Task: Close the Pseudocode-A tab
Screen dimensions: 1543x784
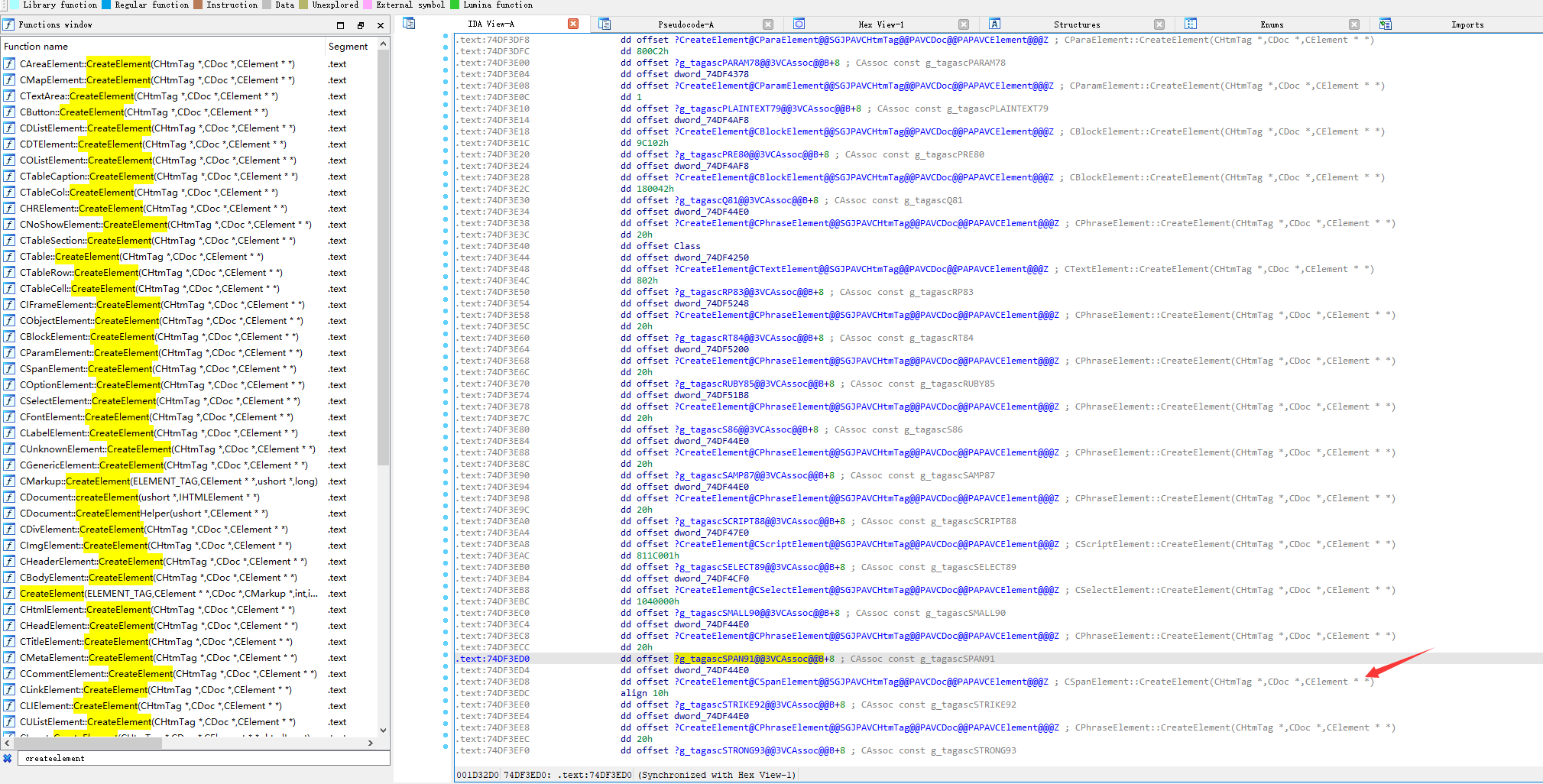Action: tap(768, 24)
